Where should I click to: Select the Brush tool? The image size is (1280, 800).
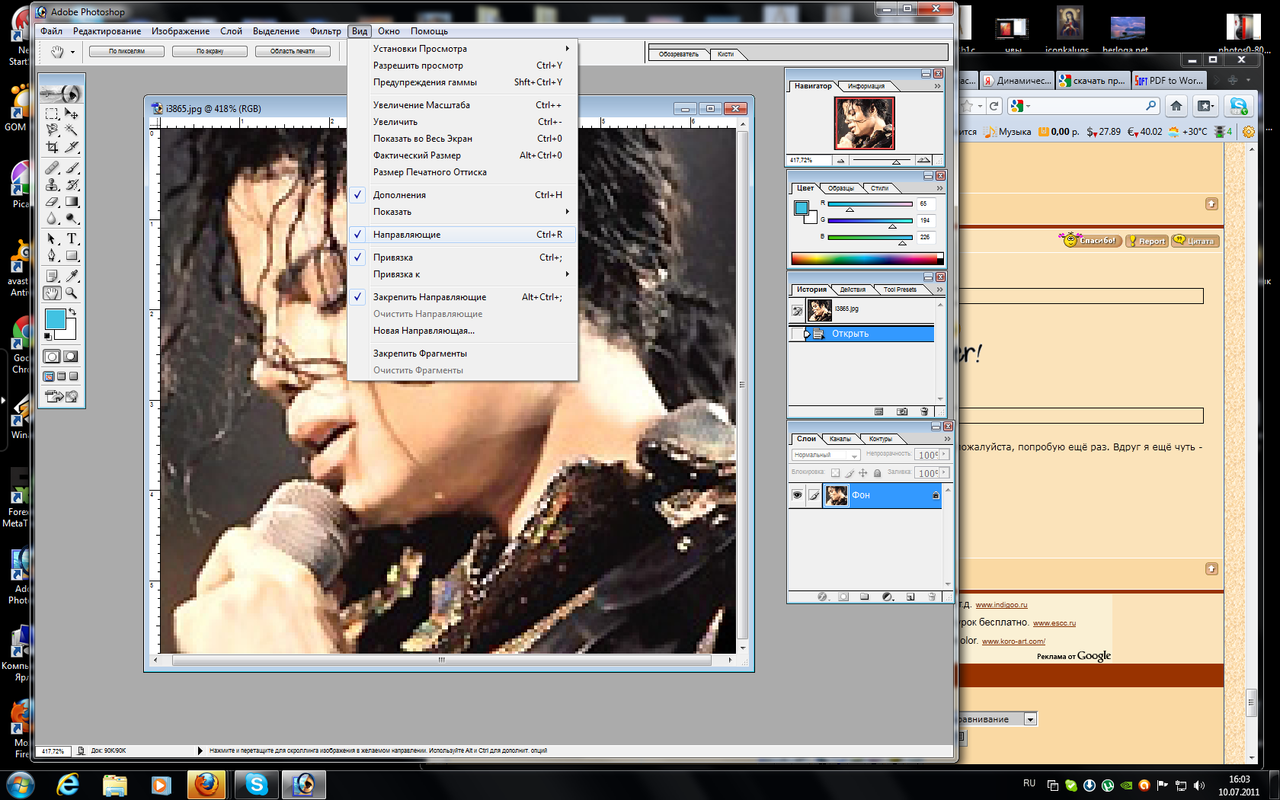[71, 168]
